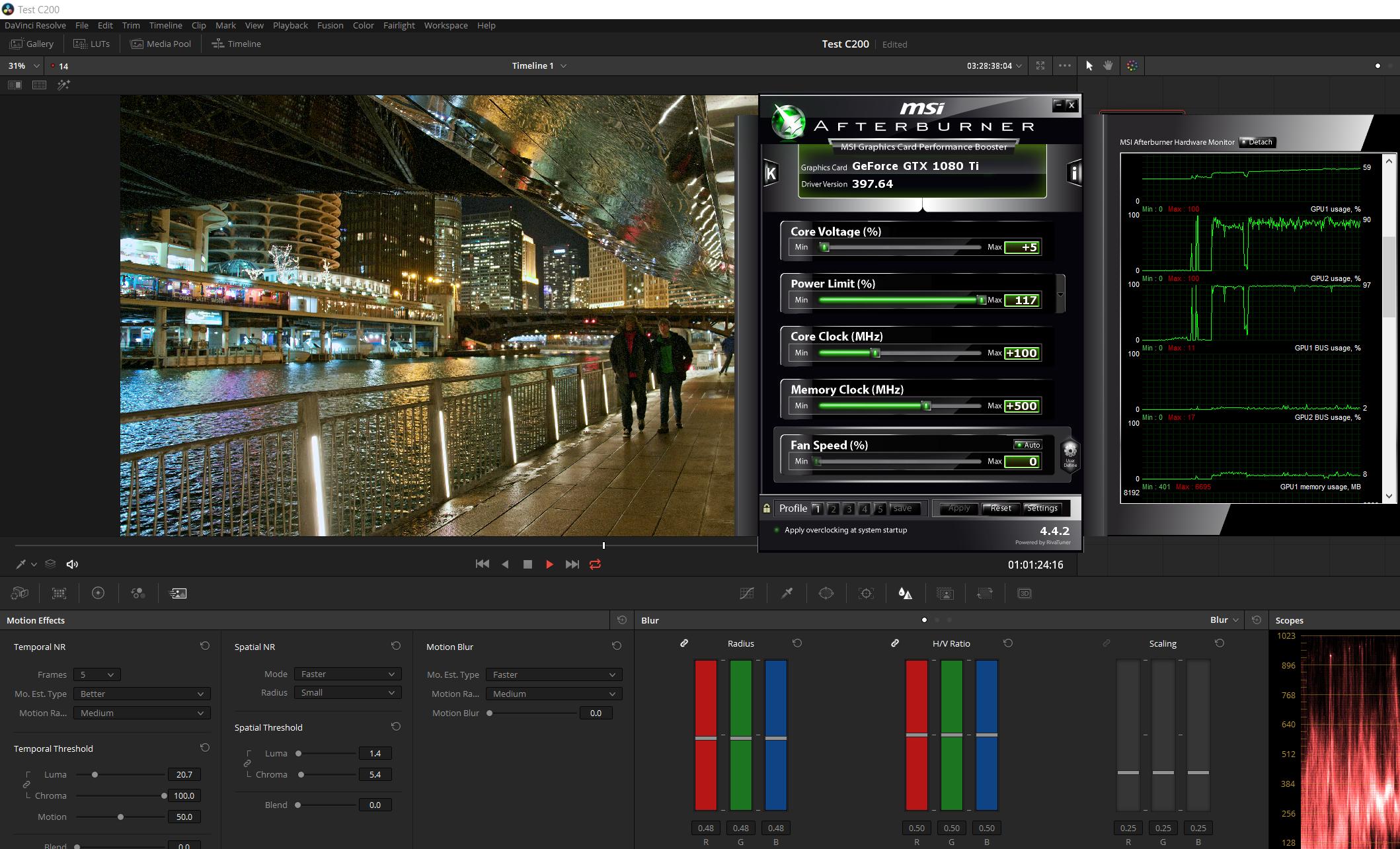Viewport: 1400px width, 849px height.
Task: Open the Spatial NR Mode dropdown
Action: 348,674
